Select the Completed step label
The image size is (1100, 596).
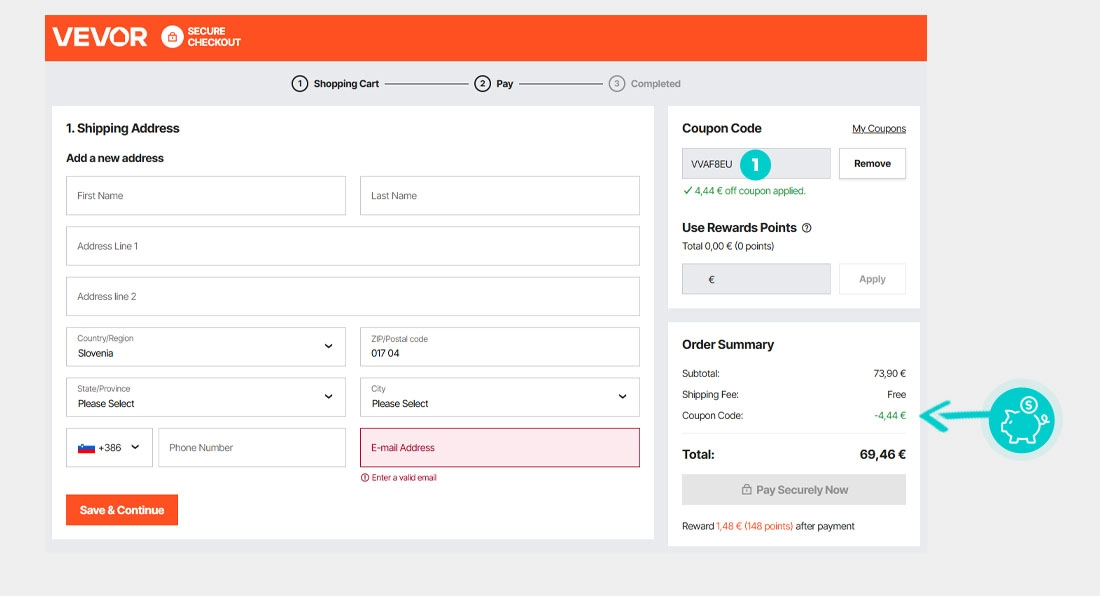pos(655,84)
